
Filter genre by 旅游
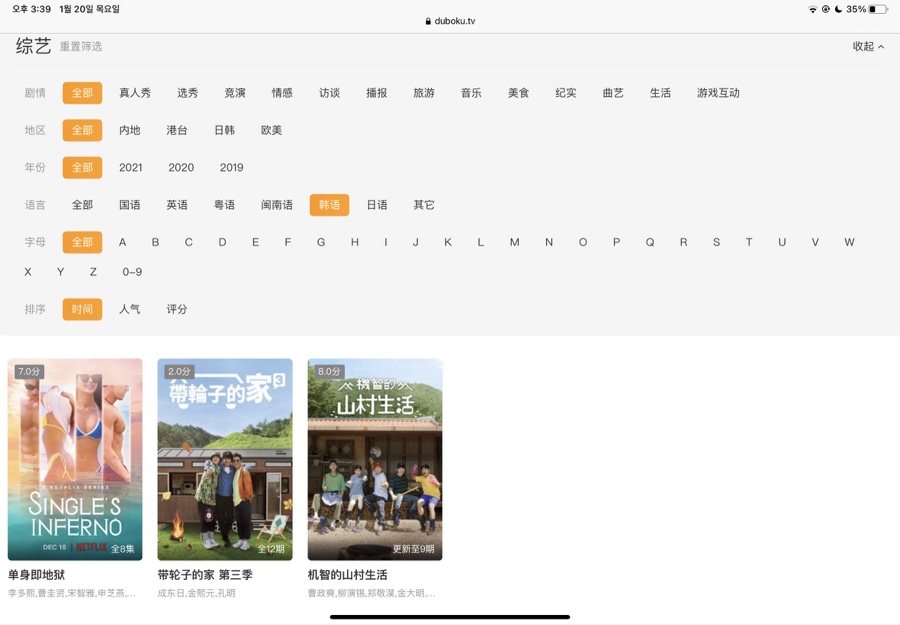coord(424,93)
